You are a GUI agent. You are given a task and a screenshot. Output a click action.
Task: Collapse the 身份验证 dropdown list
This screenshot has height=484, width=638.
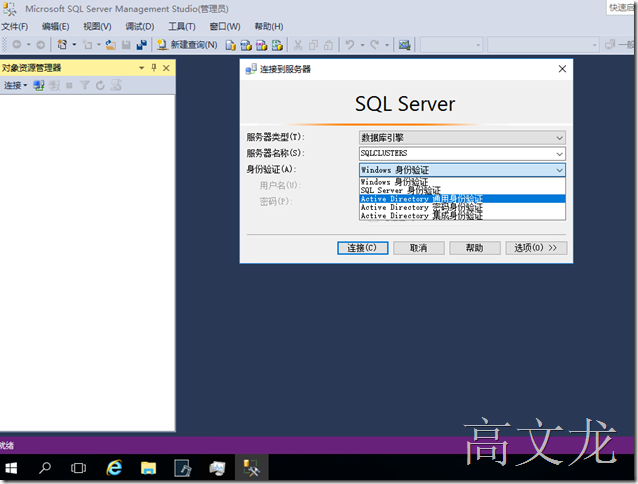pyautogui.click(x=560, y=170)
